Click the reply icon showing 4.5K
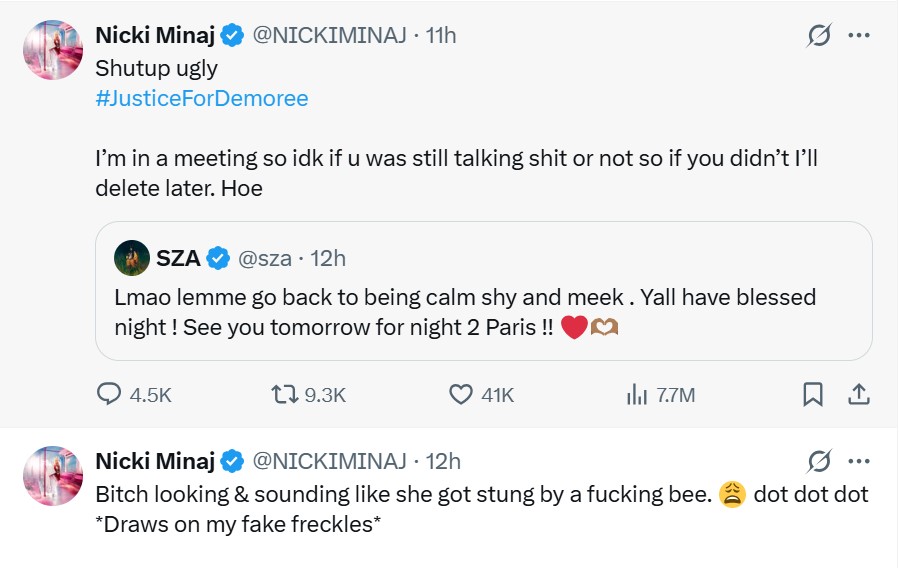The height and width of the screenshot is (568, 901). click(109, 394)
